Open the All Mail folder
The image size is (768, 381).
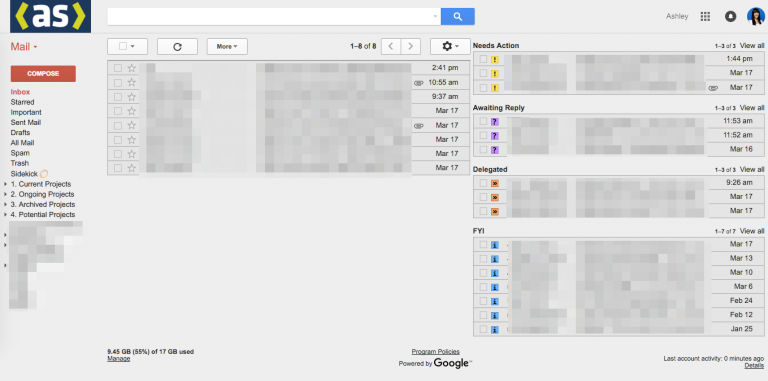(x=23, y=143)
